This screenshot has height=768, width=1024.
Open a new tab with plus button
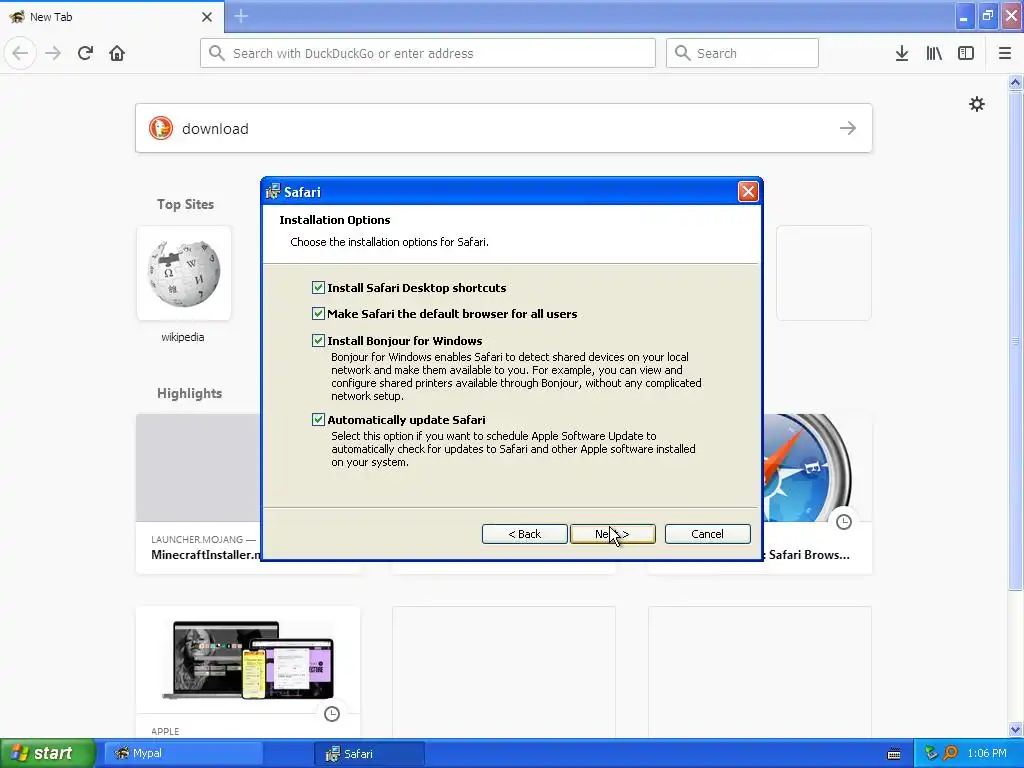[241, 16]
